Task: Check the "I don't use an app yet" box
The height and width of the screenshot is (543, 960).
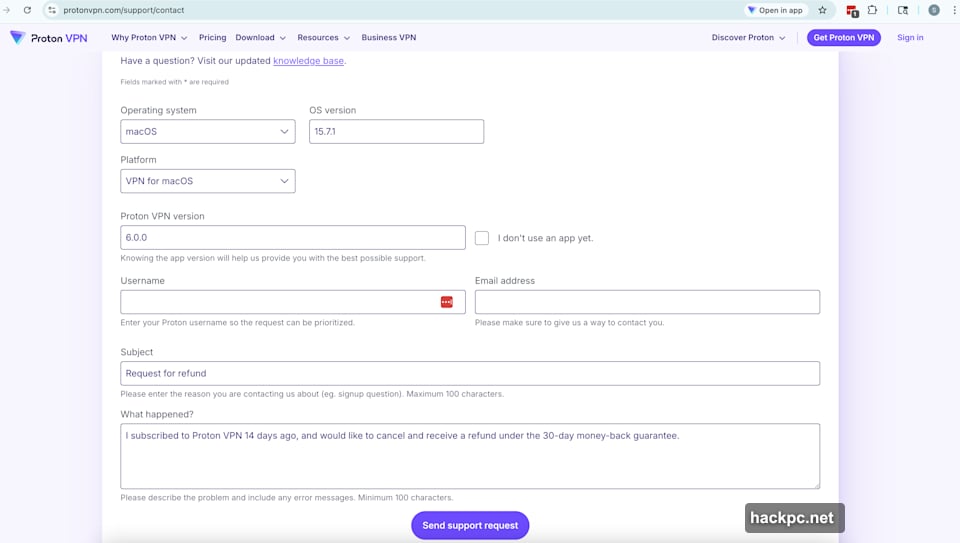Action: point(482,238)
